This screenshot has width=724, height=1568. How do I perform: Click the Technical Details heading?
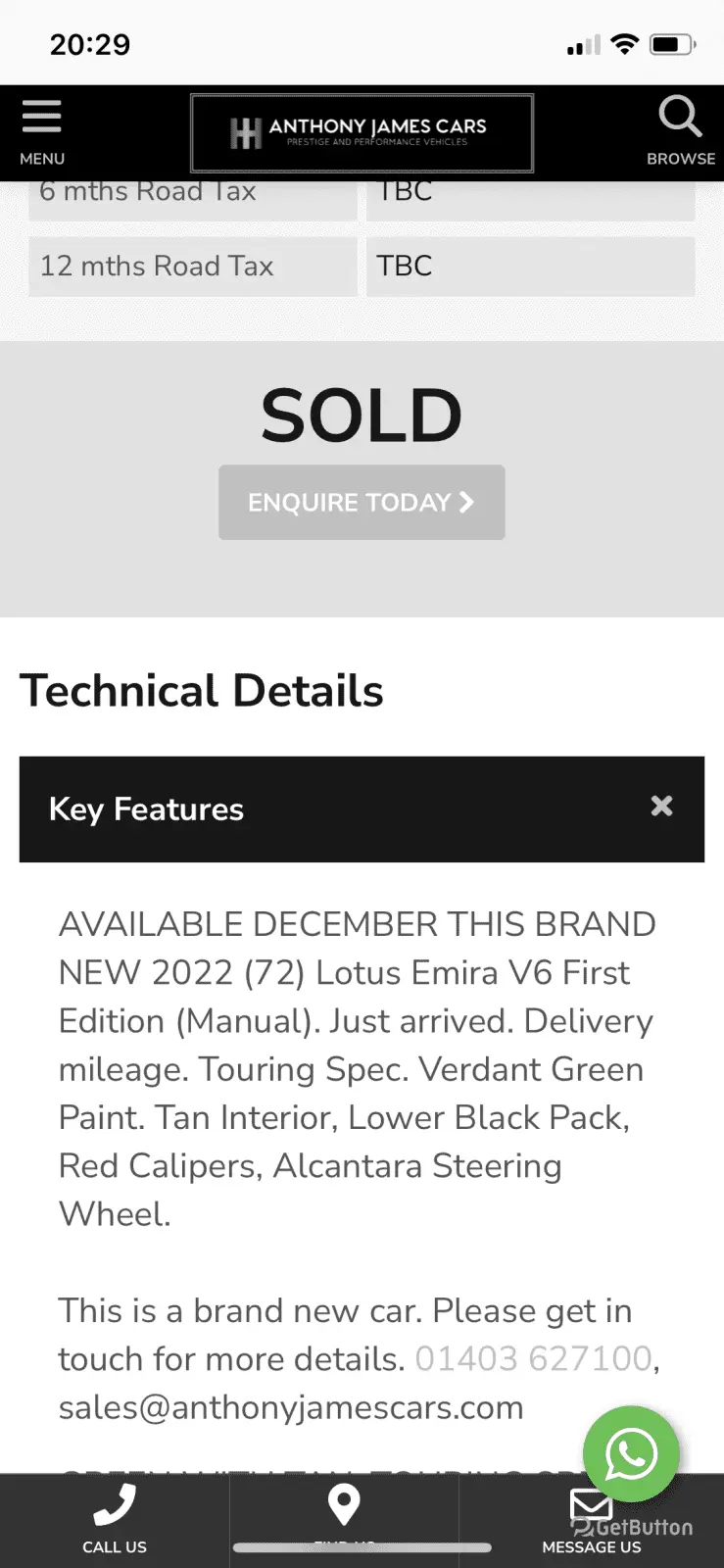(202, 691)
